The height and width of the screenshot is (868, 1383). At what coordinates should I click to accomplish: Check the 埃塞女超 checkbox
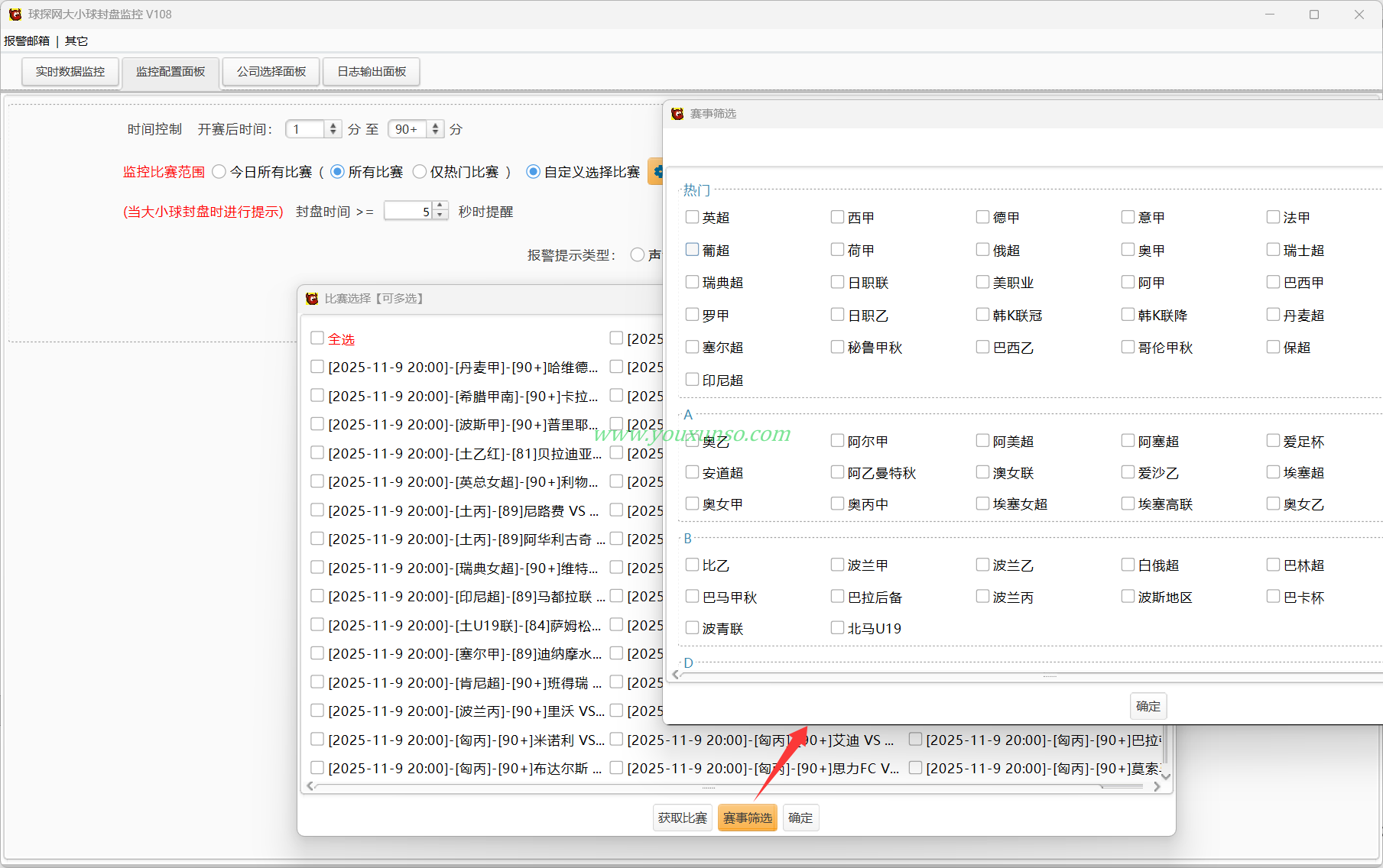982,504
